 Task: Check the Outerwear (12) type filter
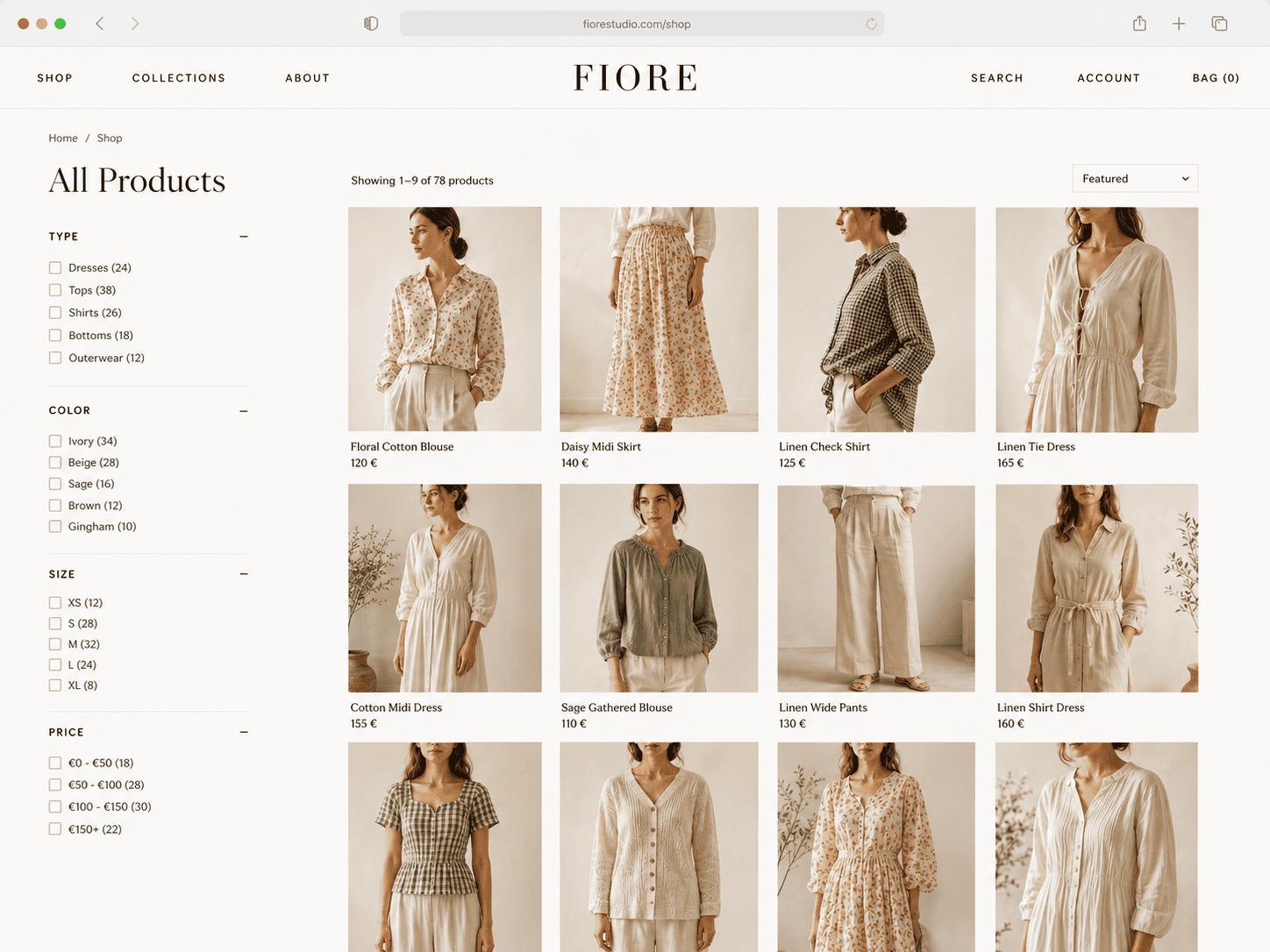[x=55, y=358]
